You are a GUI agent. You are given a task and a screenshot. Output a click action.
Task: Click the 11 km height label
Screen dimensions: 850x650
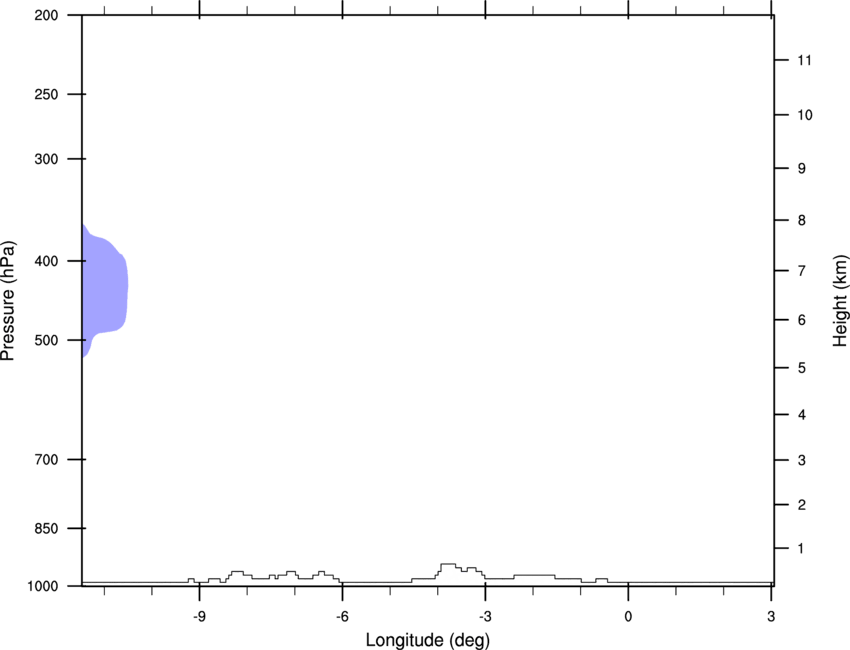pyautogui.click(x=804, y=60)
